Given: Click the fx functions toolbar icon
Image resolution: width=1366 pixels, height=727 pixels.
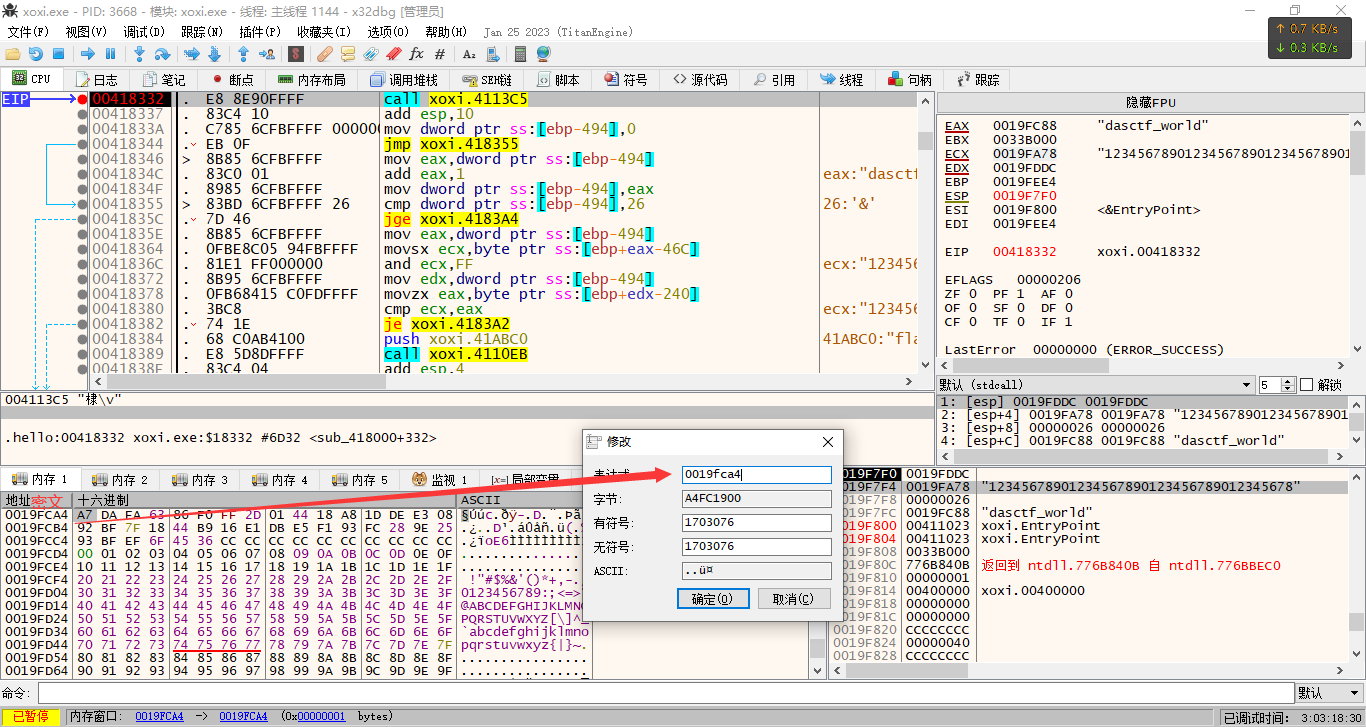Looking at the screenshot, I should coord(416,53).
